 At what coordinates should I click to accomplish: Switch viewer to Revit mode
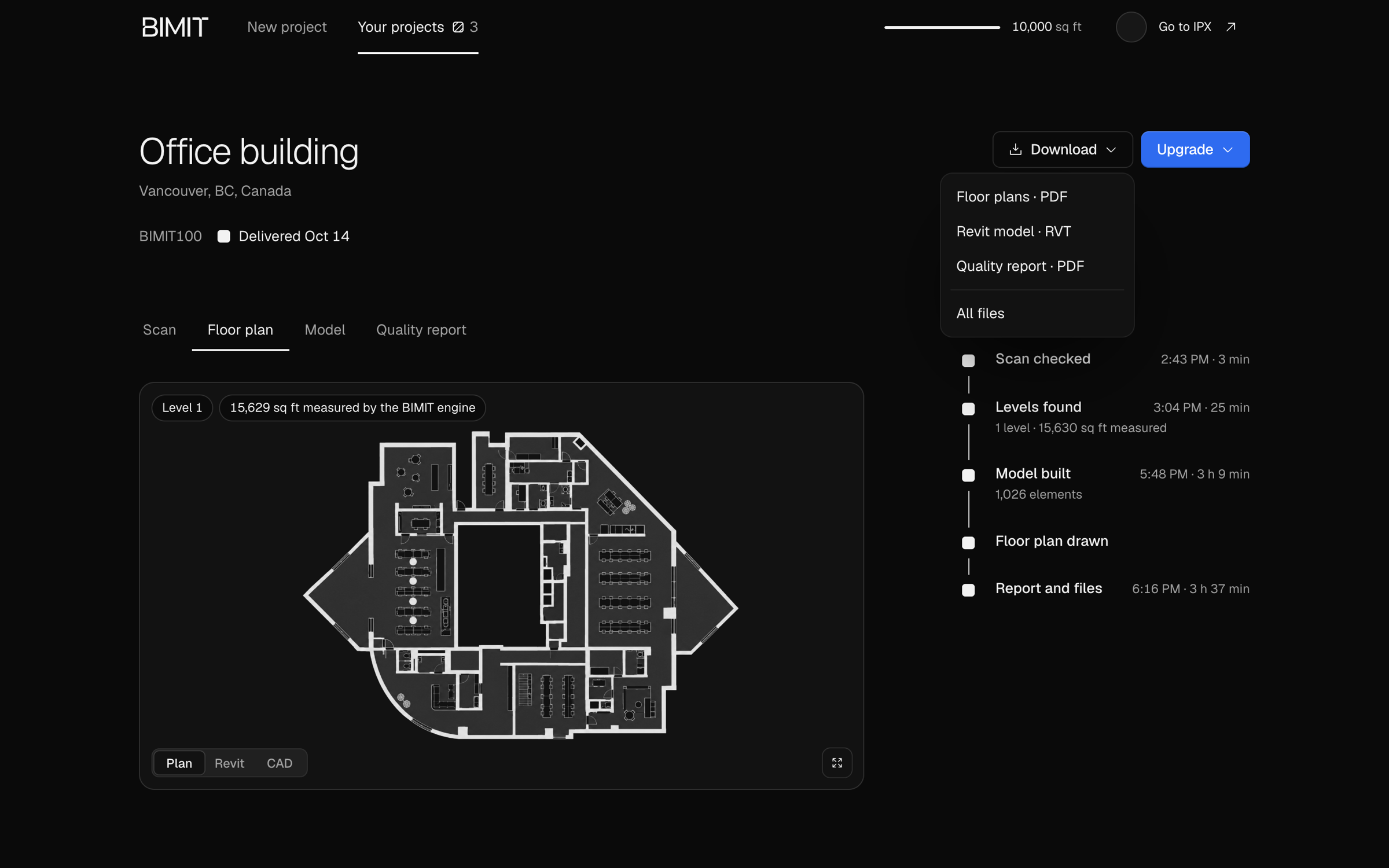[229, 763]
